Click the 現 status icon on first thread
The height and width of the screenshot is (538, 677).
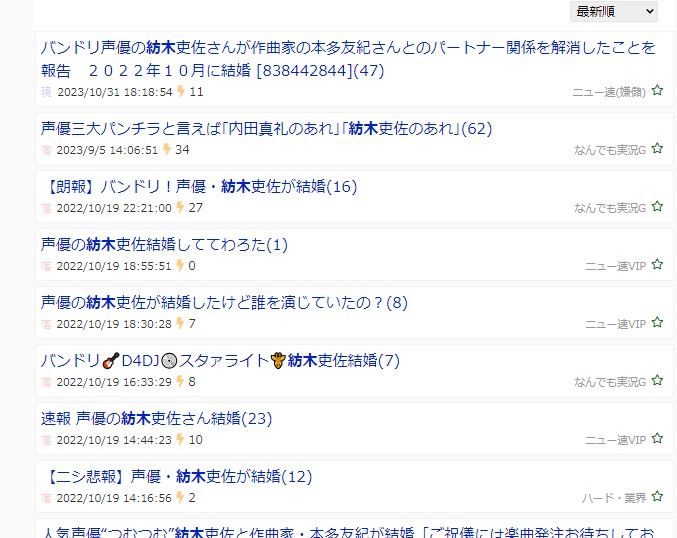[46, 92]
